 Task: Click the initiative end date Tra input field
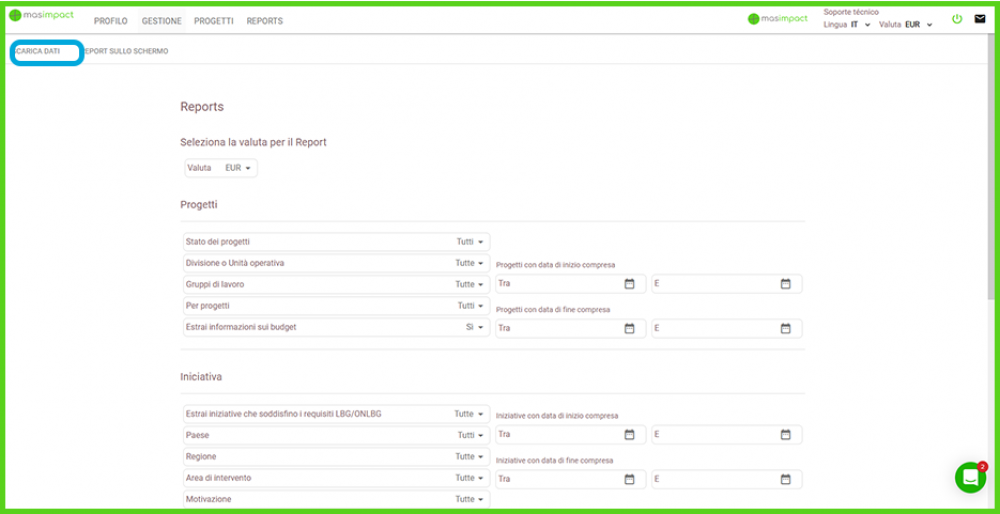pos(555,479)
